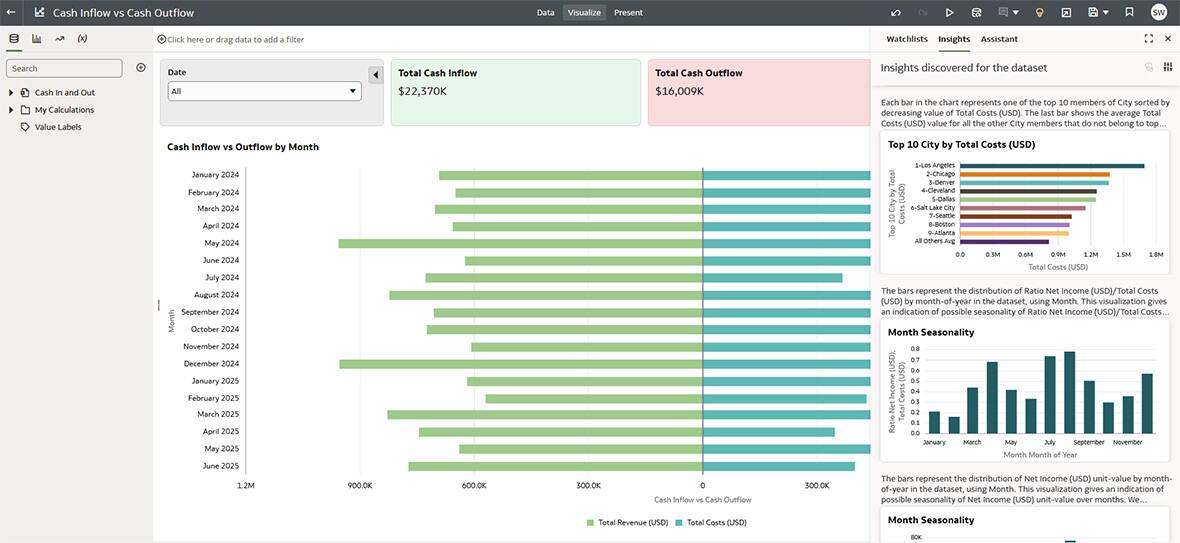This screenshot has width=1180, height=543.
Task: Click the Export icon in toolbar
Action: 1066,13
